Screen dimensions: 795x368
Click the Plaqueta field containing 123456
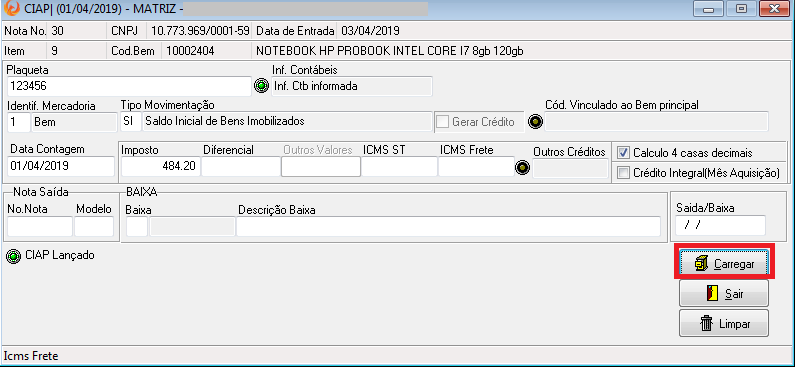[129, 86]
